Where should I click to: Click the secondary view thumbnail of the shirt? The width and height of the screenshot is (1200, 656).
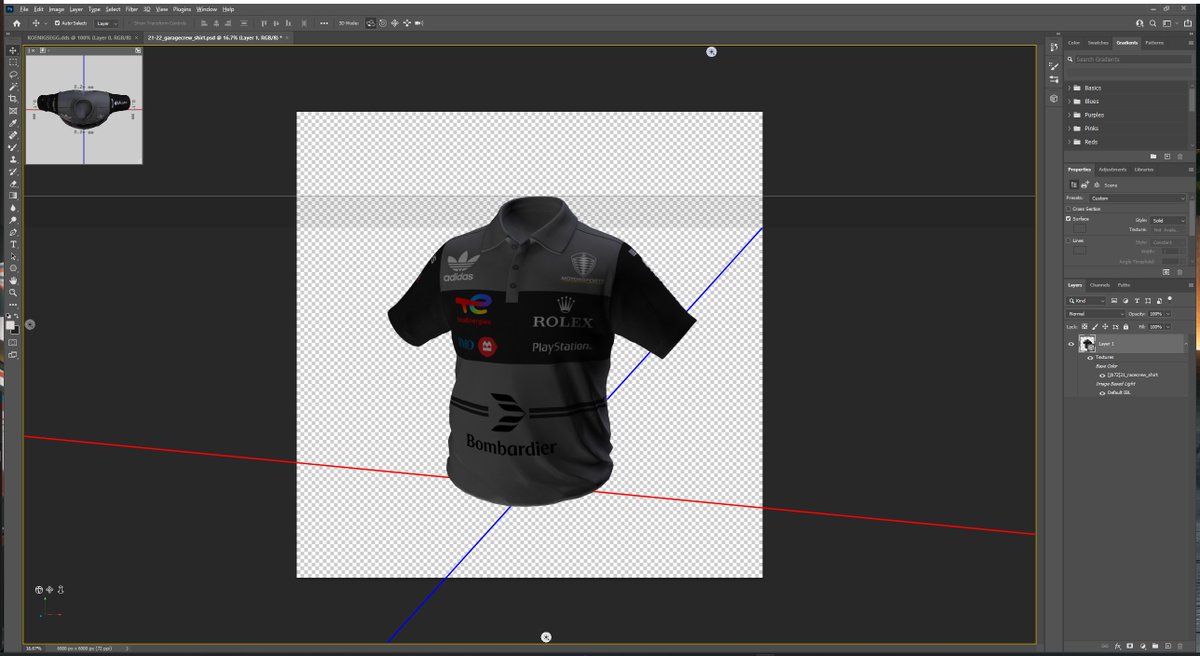click(84, 109)
